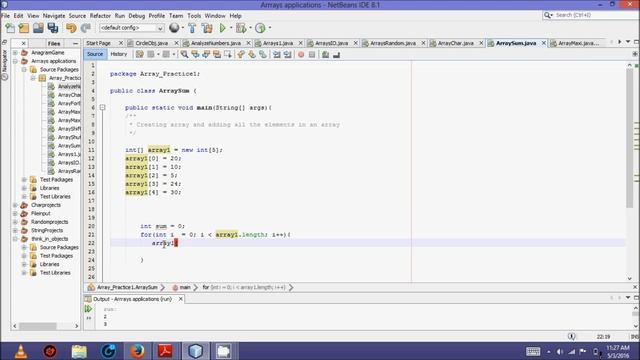This screenshot has height=360, width=640.
Task: Switch to the AnalyzeNumbers.java tab
Action: click(x=216, y=43)
